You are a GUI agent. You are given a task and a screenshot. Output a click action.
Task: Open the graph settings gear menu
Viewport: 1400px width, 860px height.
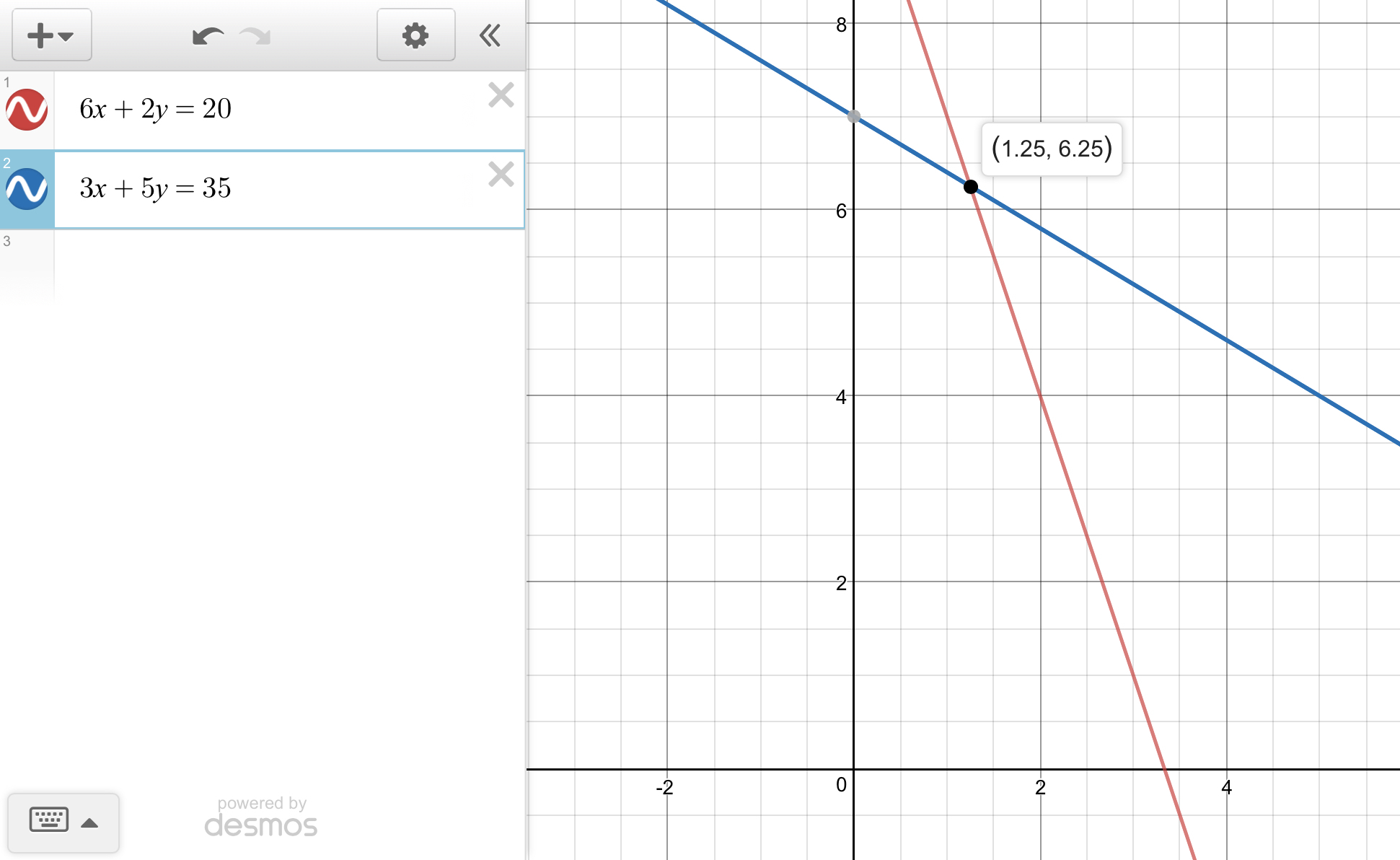[x=415, y=35]
